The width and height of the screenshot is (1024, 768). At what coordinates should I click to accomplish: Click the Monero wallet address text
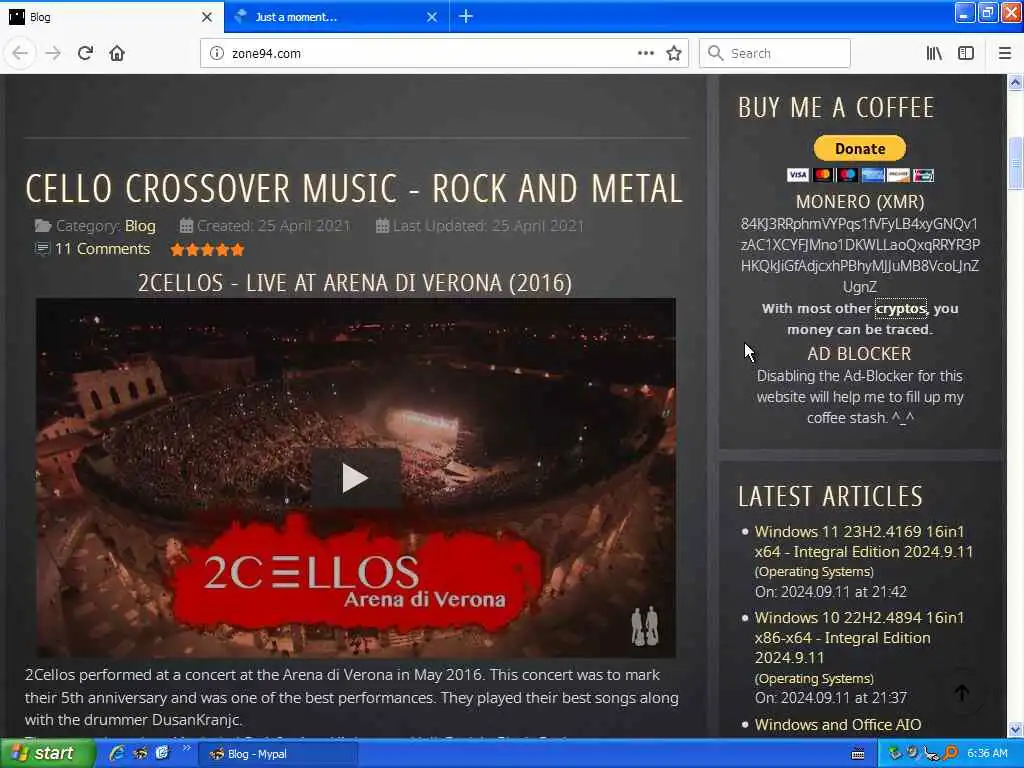[859, 255]
